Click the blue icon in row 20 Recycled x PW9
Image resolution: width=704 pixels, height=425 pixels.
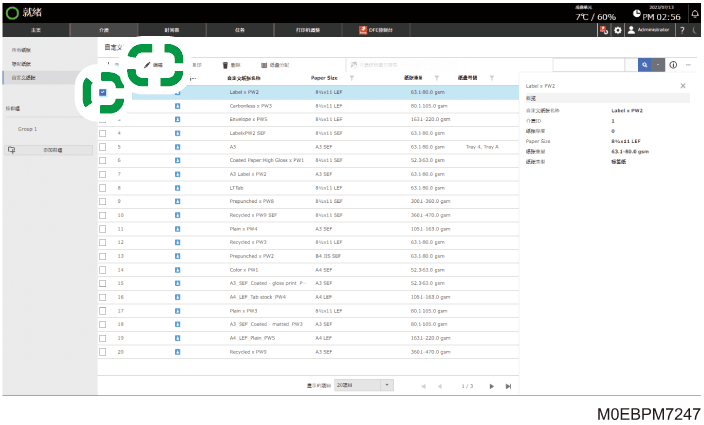177,352
